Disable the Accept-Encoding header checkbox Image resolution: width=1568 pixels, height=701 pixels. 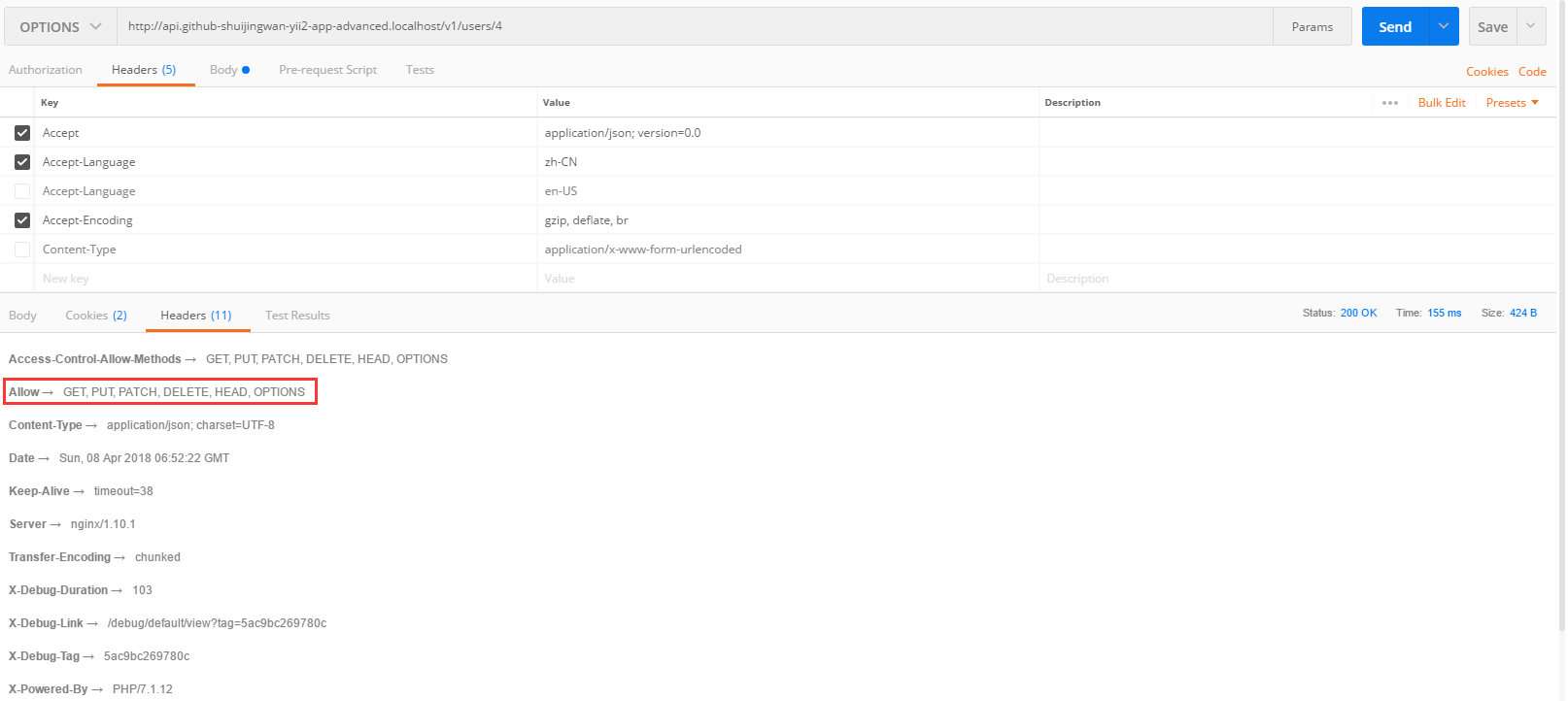[22, 220]
